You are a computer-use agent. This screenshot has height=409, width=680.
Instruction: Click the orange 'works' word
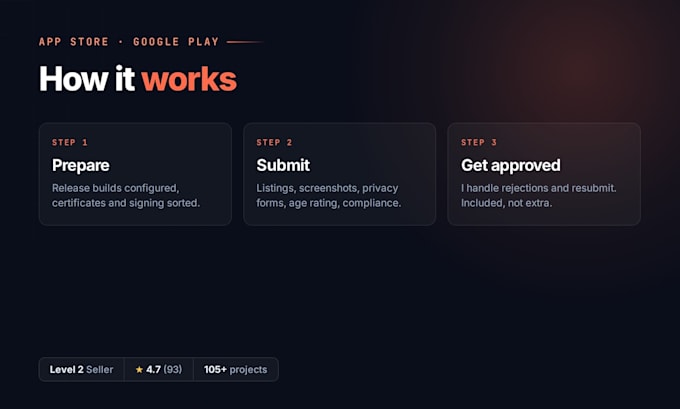(x=189, y=79)
